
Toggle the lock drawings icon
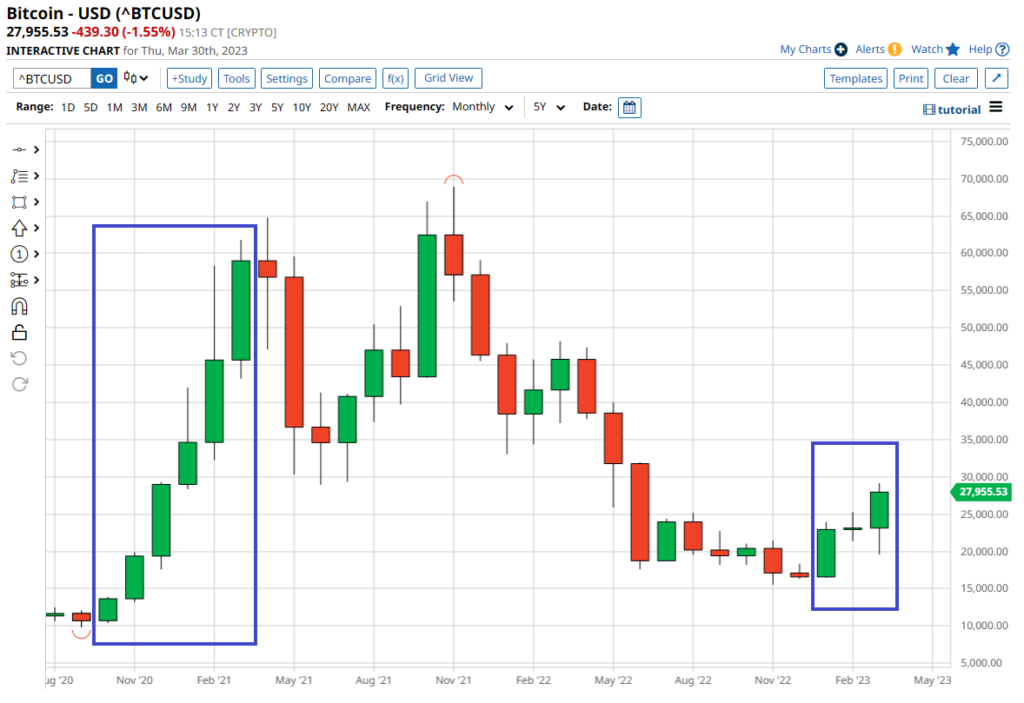pos(19,333)
